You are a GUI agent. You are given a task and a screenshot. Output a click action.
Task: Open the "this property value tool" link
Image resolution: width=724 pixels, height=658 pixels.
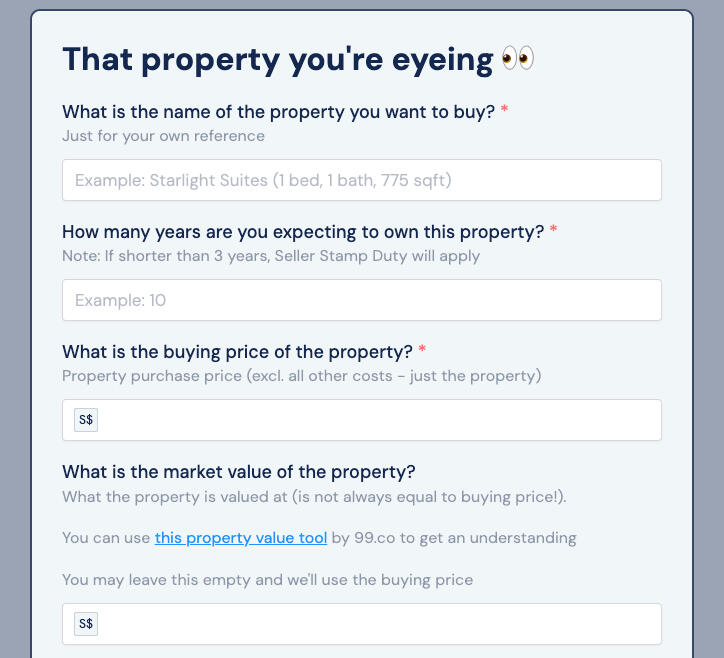point(241,538)
